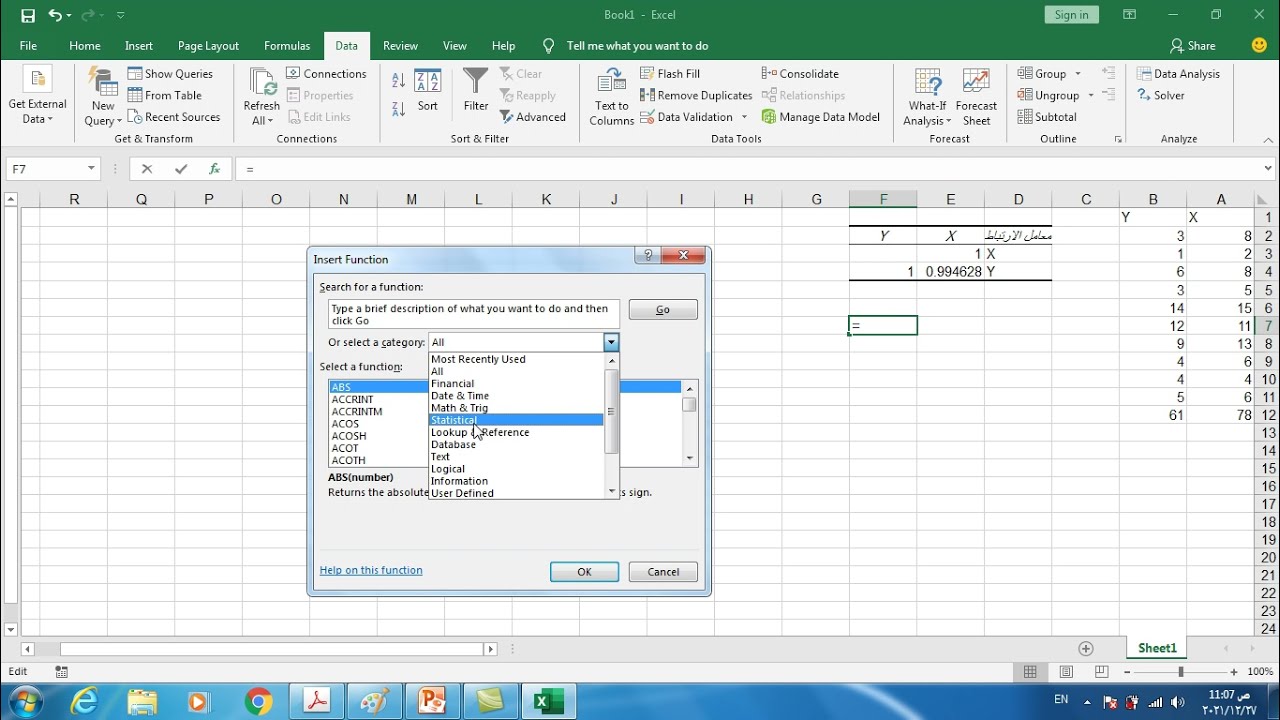This screenshot has width=1280, height=720.
Task: Click the Group outline button
Action: [1042, 74]
